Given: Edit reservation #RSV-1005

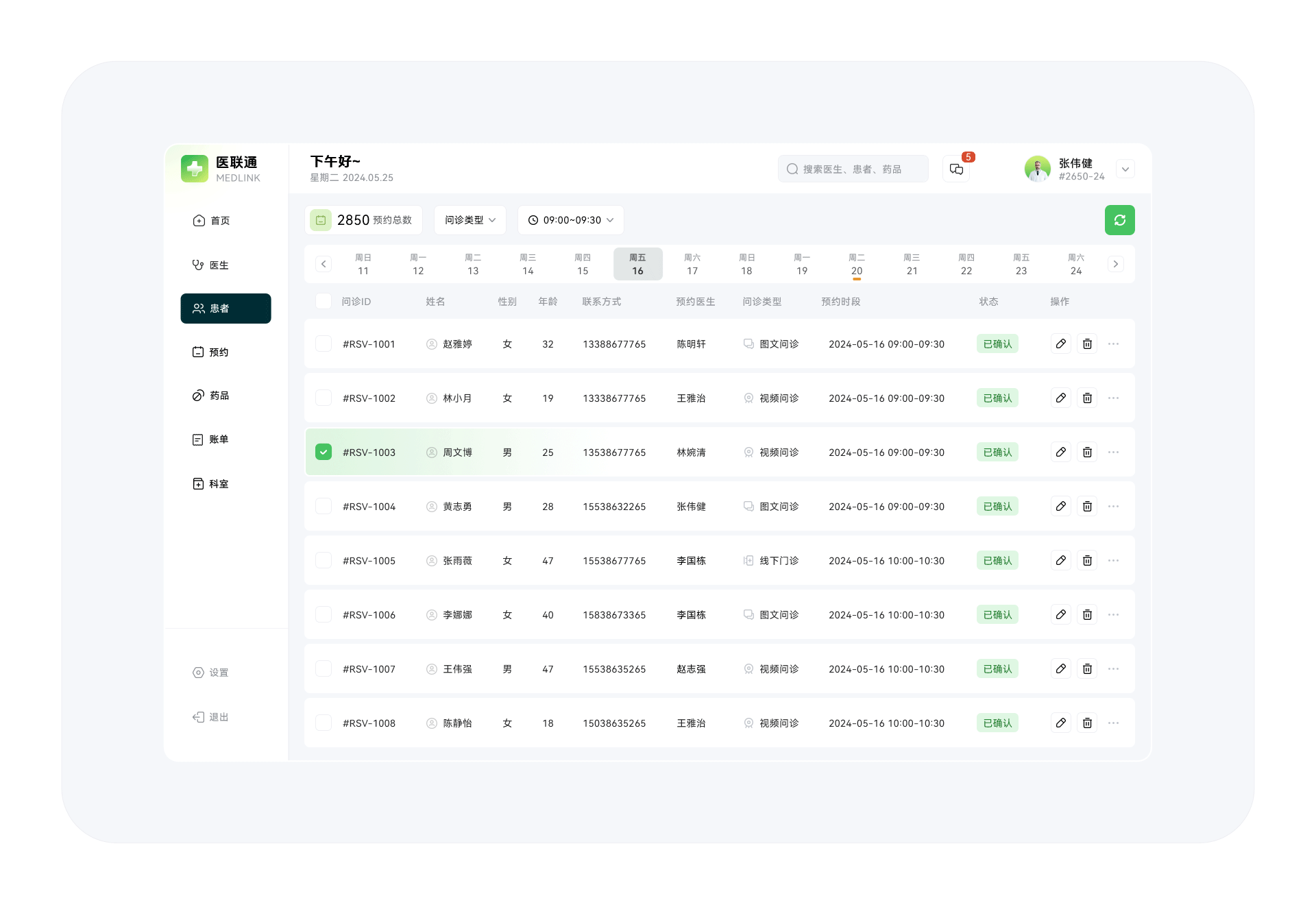Looking at the screenshot, I should tap(1060, 560).
